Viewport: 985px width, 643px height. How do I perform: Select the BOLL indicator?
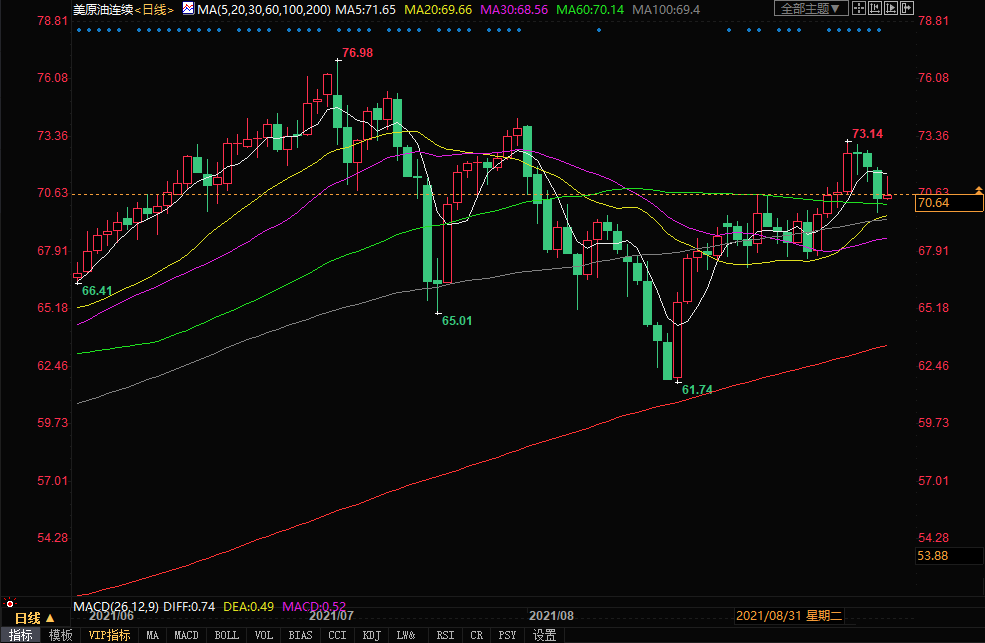[x=227, y=635]
